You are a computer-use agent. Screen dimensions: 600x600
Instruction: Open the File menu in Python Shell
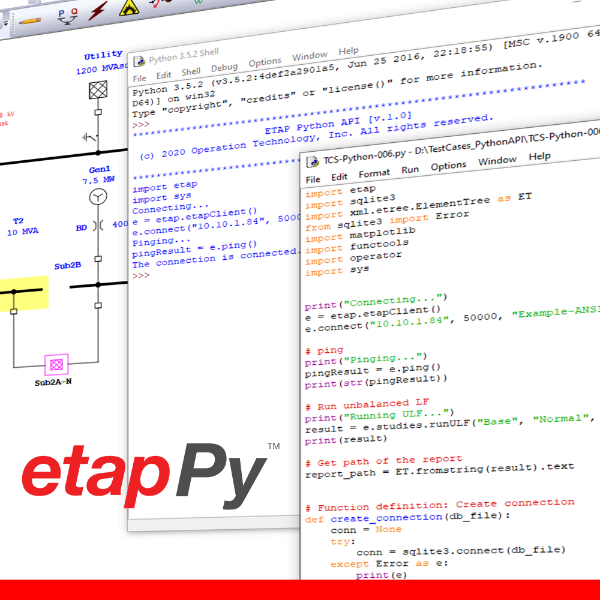coord(139,77)
